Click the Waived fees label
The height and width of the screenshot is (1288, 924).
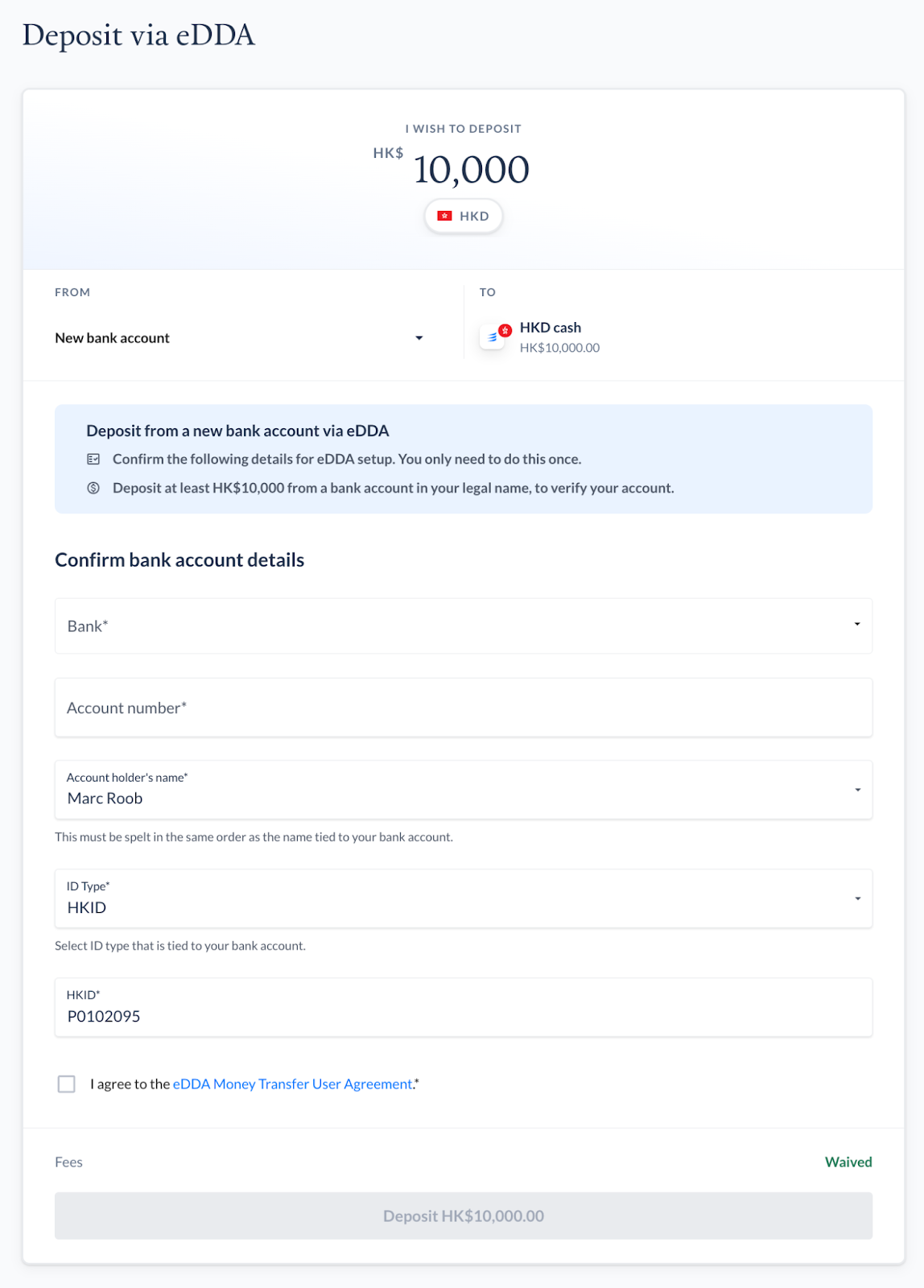[848, 1162]
